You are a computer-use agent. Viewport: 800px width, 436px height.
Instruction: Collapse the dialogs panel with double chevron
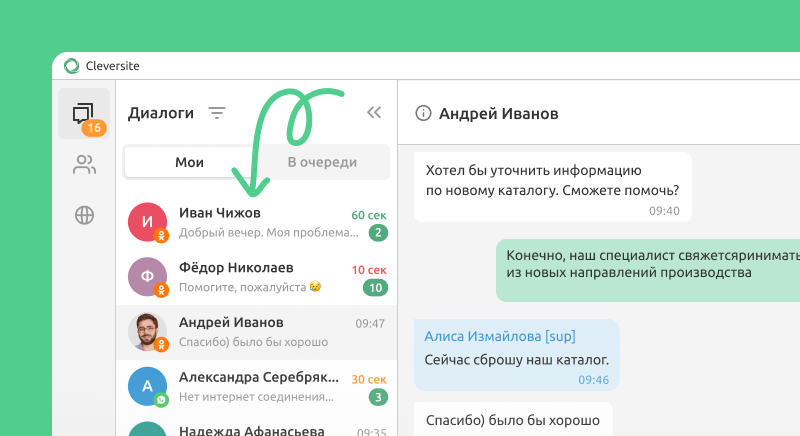click(374, 113)
